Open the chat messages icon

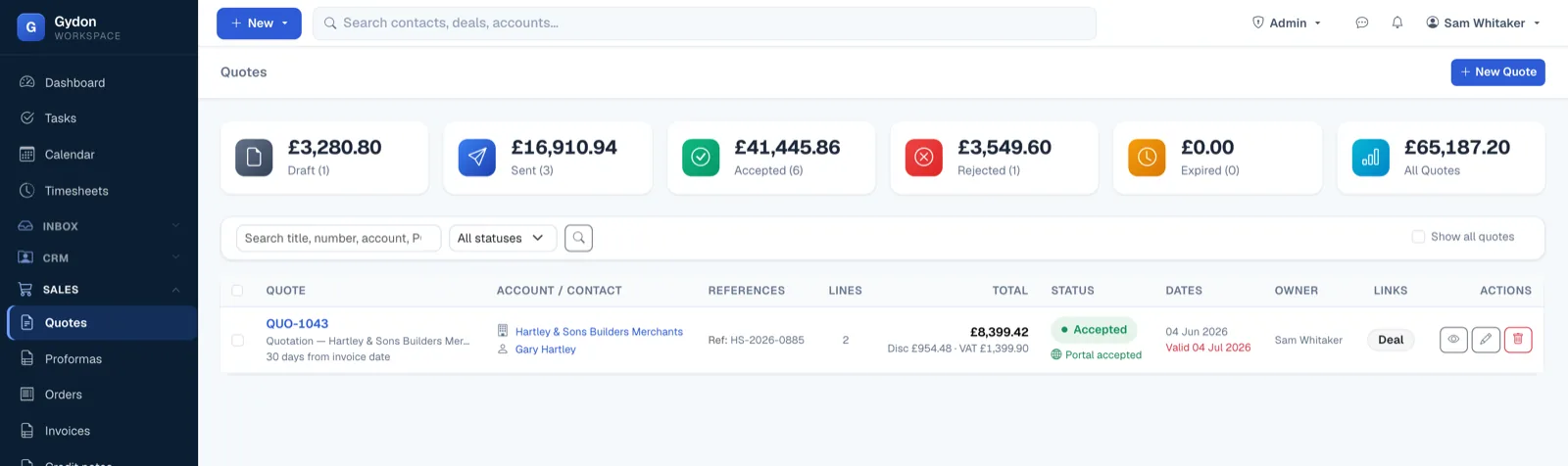pos(1361,23)
